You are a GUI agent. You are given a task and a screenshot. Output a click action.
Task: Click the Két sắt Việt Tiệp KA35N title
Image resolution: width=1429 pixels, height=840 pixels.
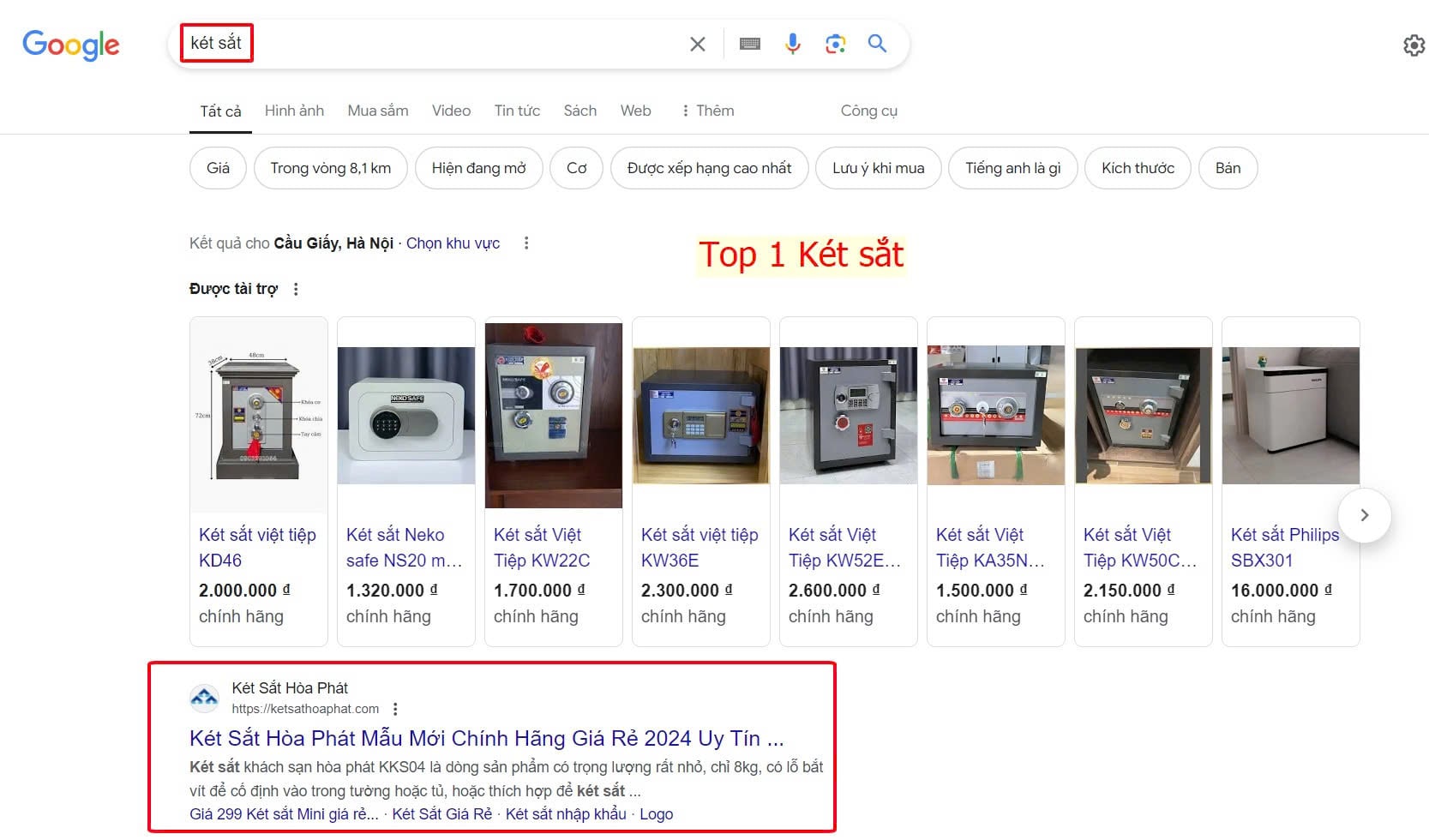tap(990, 548)
